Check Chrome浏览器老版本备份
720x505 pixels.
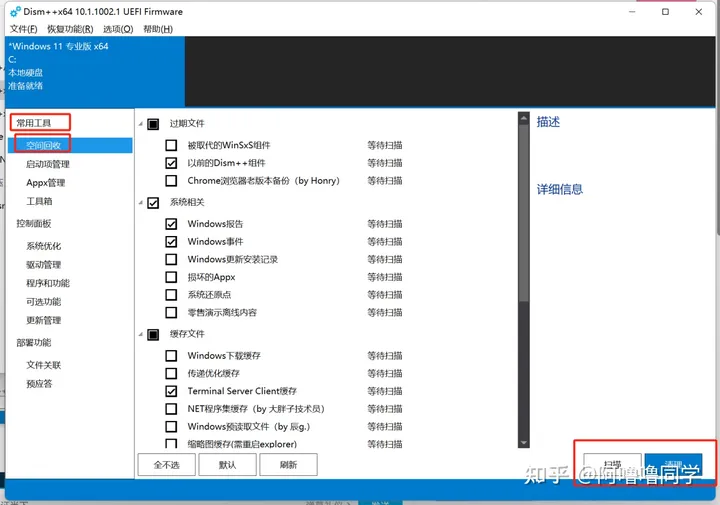coord(171,180)
